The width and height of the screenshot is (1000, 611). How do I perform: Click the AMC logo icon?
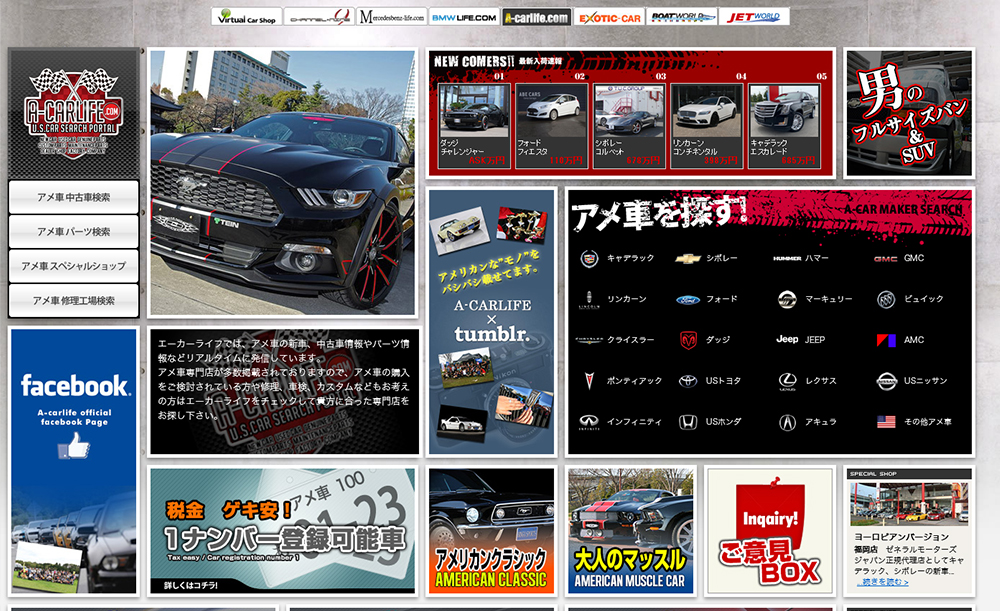point(886,340)
